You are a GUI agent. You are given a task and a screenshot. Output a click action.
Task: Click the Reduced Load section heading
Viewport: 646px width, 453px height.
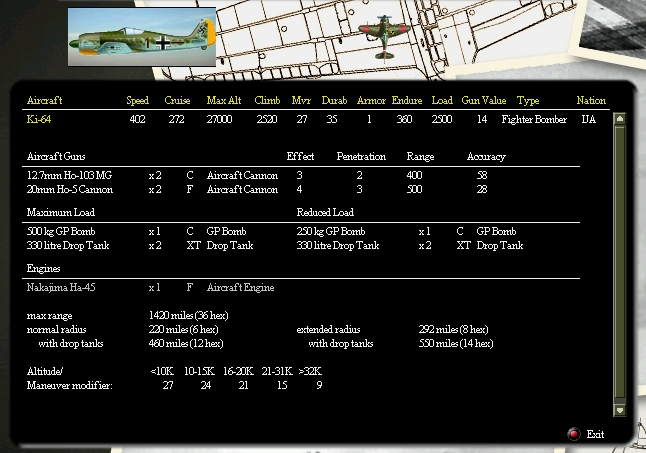(325, 212)
